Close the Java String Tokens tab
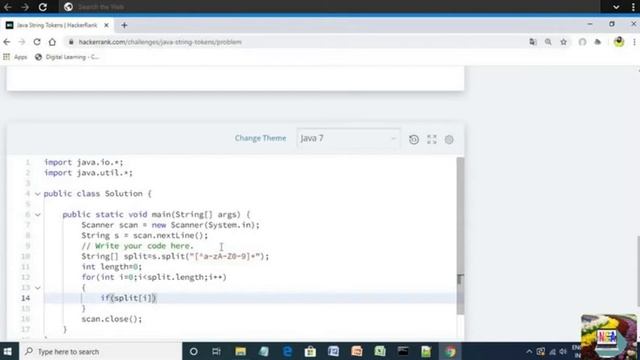Screen dimensions: 640x360 point(107,25)
